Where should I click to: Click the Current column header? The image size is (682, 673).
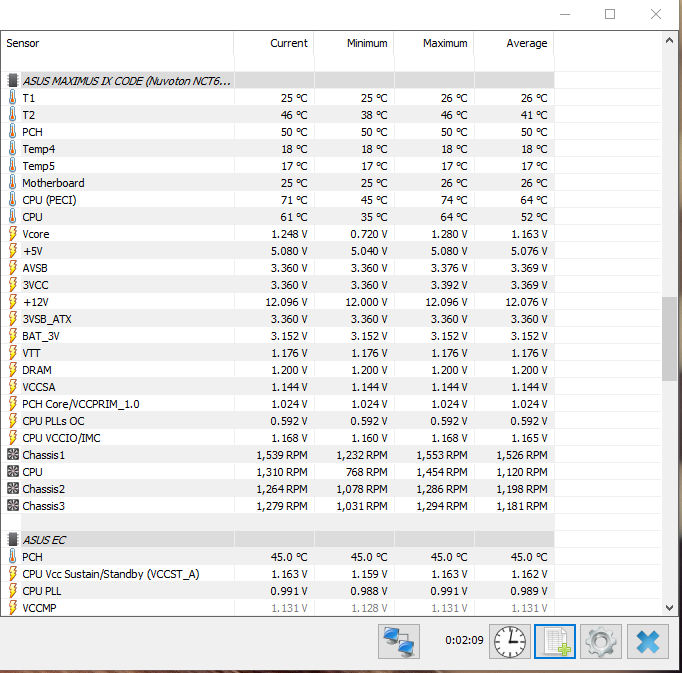tap(274, 43)
